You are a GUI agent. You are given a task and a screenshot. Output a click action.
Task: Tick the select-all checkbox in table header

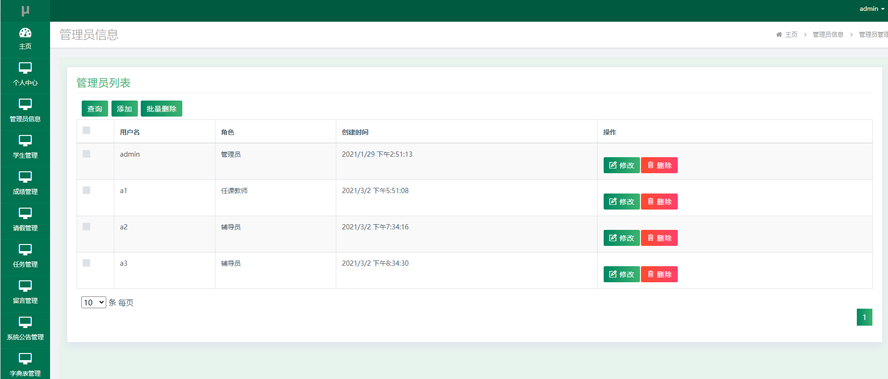click(87, 130)
